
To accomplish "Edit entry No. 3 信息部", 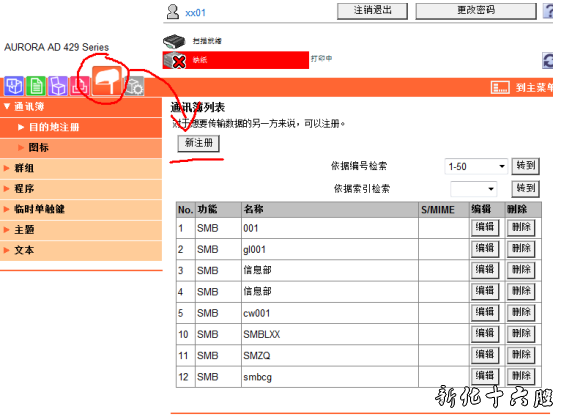I will pos(485,270).
